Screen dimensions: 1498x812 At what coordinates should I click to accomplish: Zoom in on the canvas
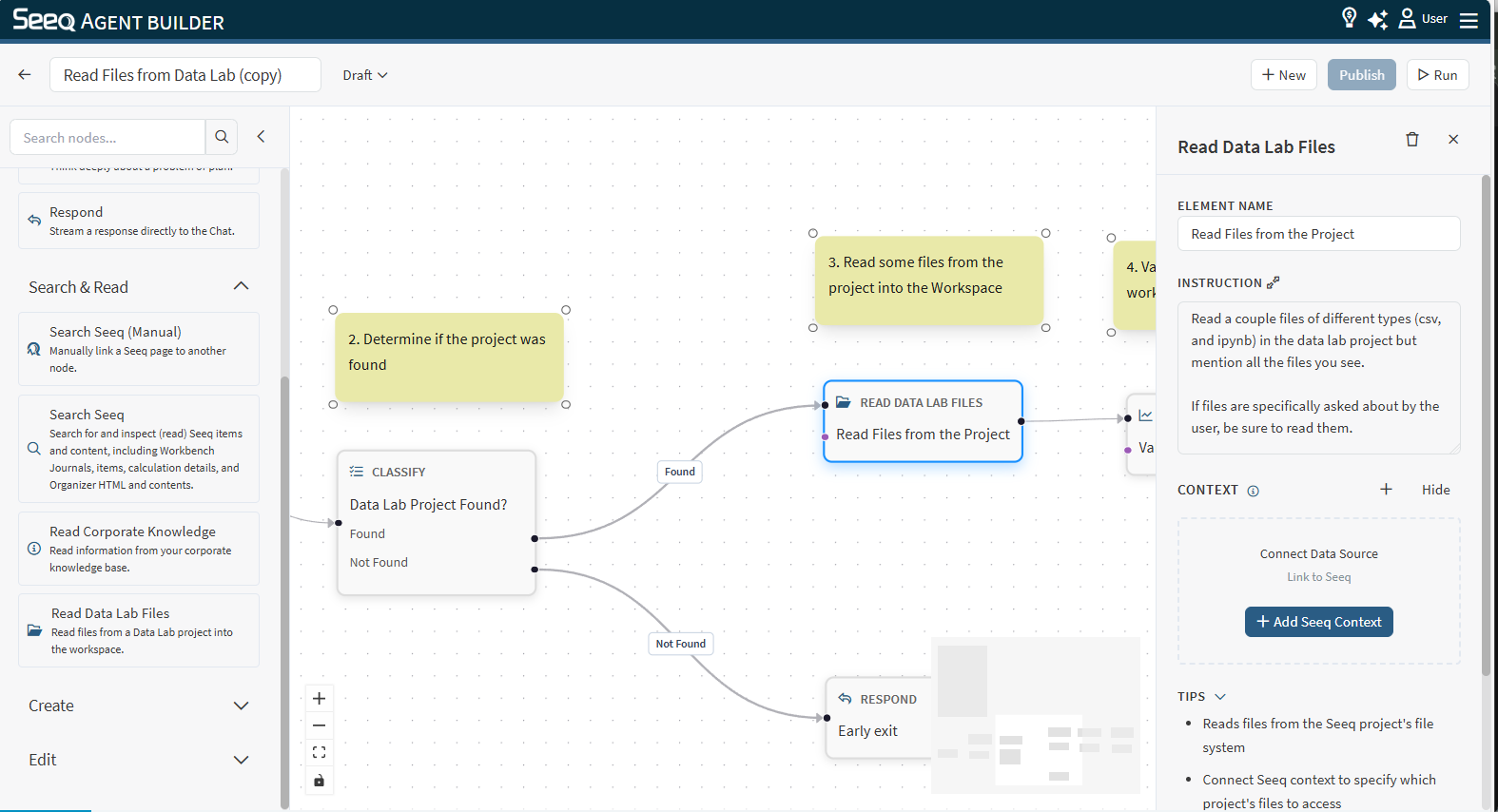tap(320, 699)
